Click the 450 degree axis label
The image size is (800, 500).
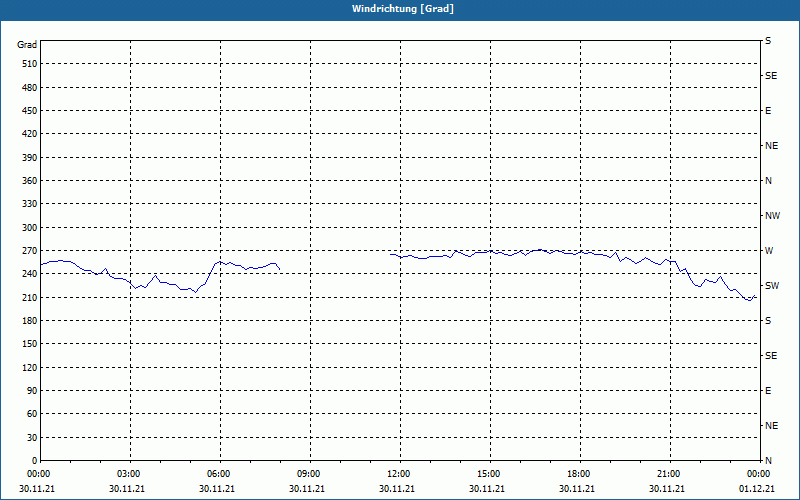tap(30, 111)
